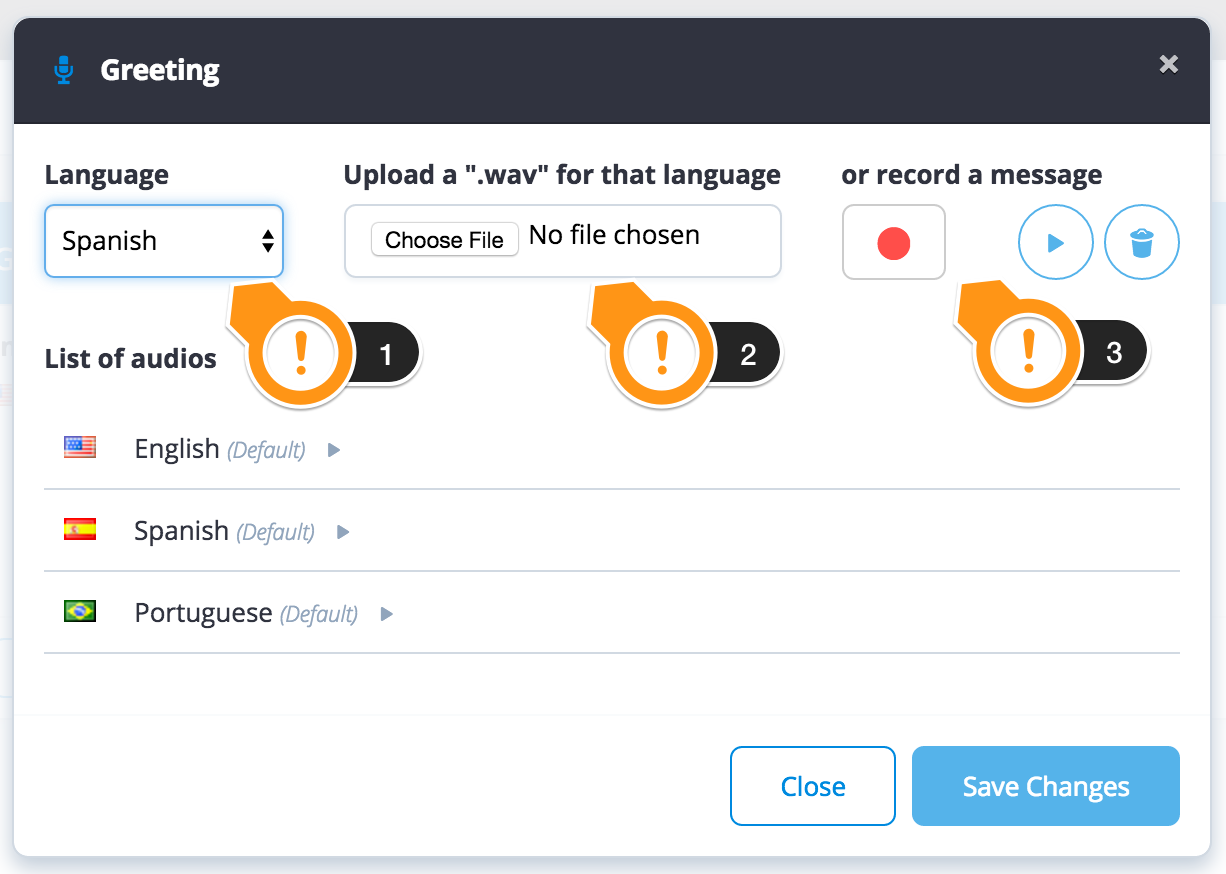Open the Language dropdown showing Spanish
This screenshot has width=1226, height=874.
[x=164, y=241]
